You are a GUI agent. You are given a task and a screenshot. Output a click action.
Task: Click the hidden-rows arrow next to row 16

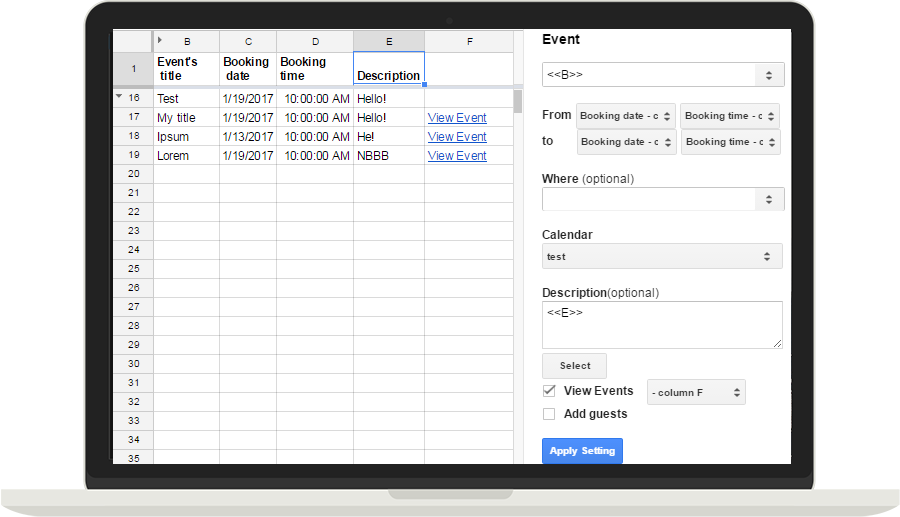pyautogui.click(x=120, y=97)
